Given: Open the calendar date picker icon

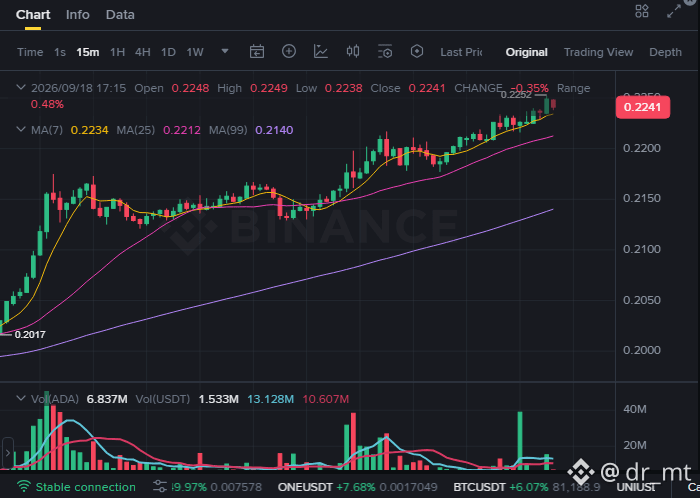Looking at the screenshot, I should tap(257, 52).
